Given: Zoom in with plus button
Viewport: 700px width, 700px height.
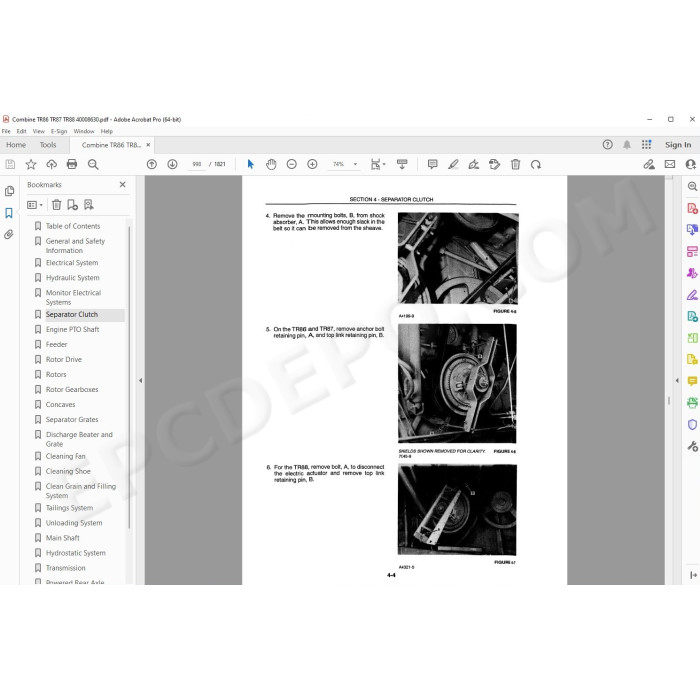Looking at the screenshot, I should click(x=312, y=164).
